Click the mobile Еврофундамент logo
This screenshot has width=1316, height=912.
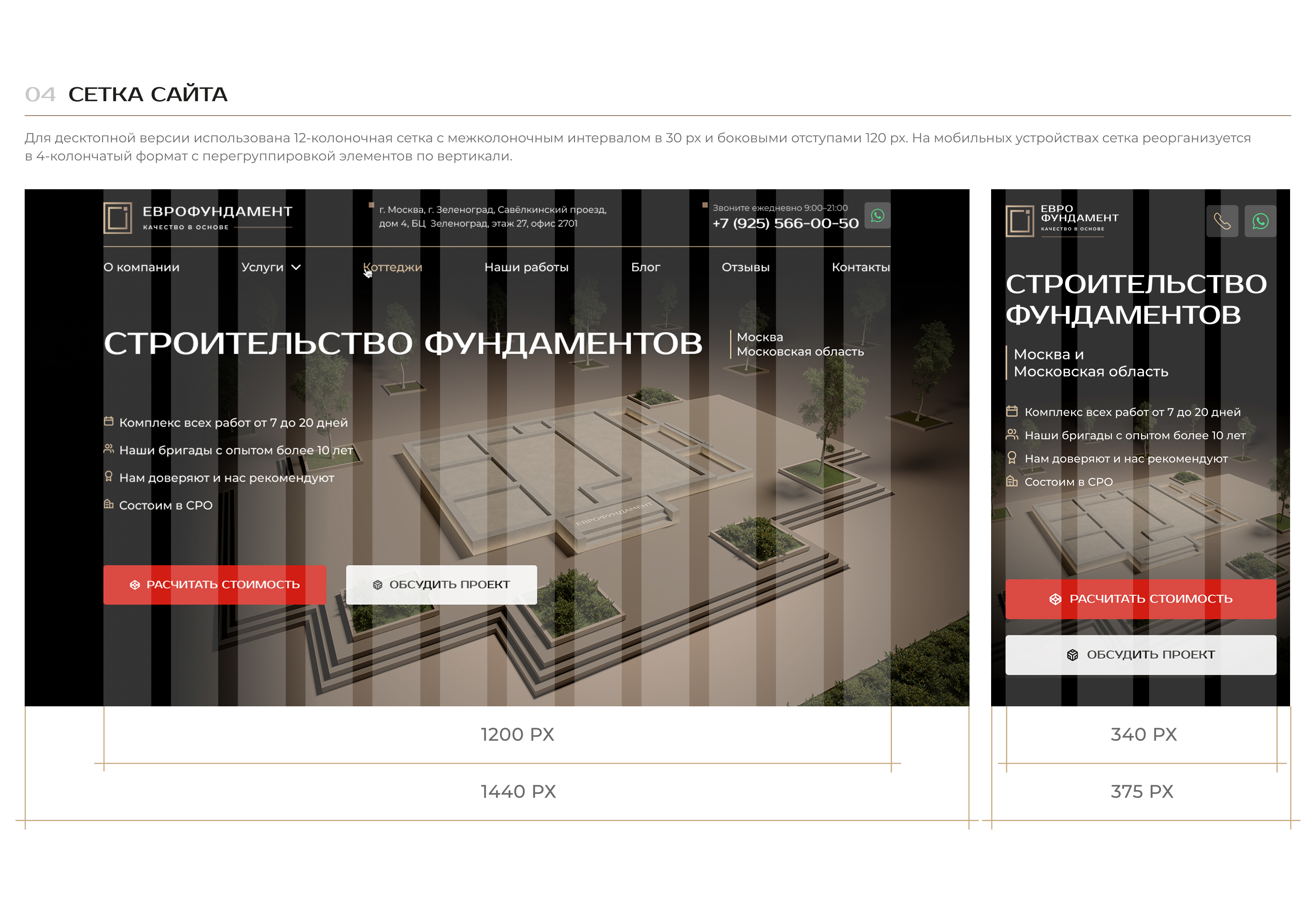1061,220
